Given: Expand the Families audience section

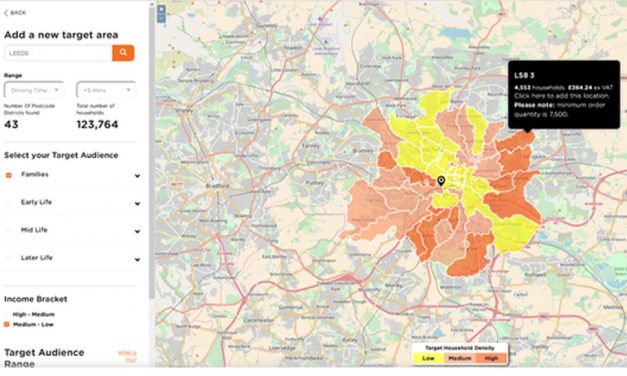Looking at the screenshot, I should pyautogui.click(x=137, y=176).
